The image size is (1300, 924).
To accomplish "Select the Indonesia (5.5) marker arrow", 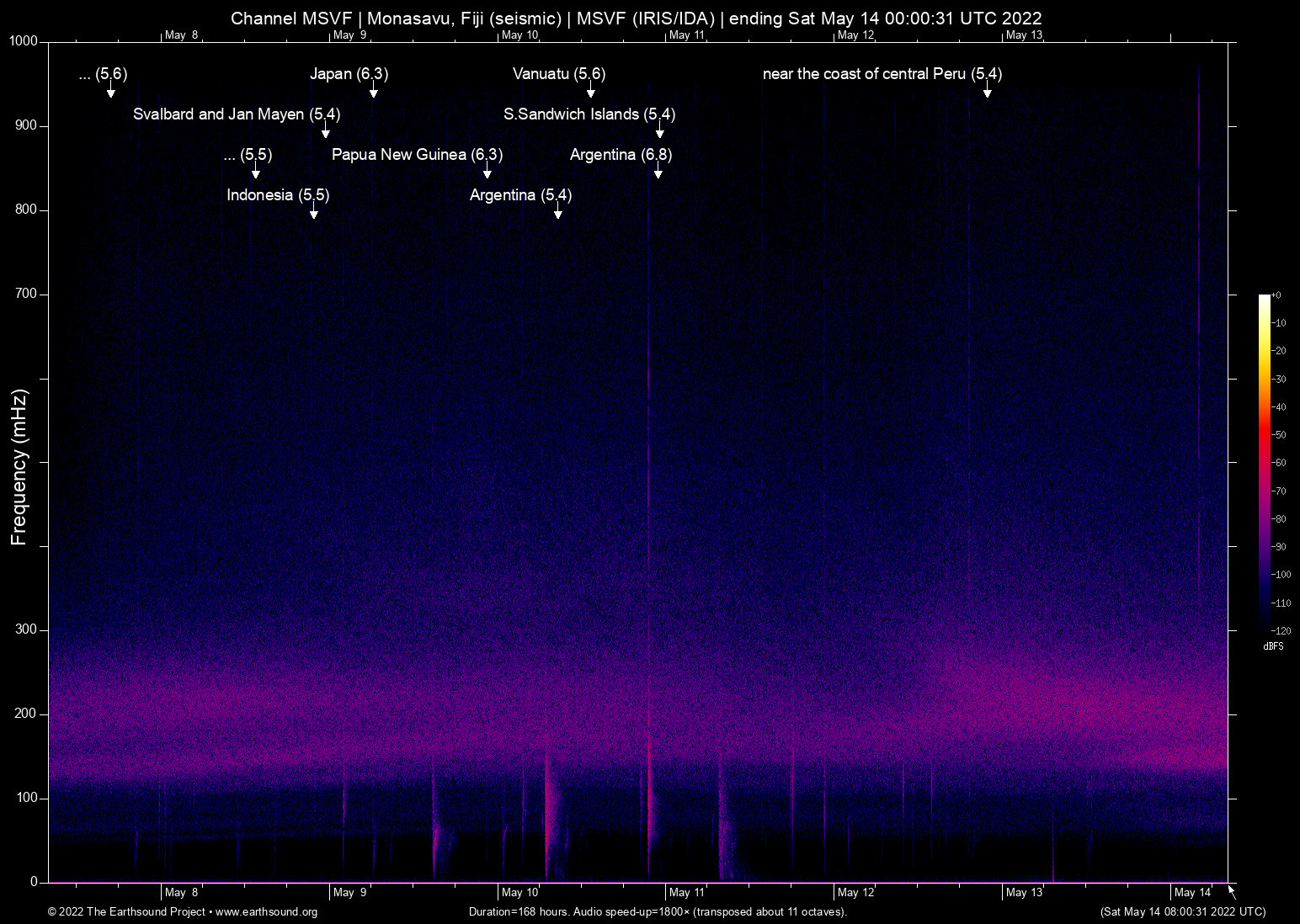I will 313,214.
